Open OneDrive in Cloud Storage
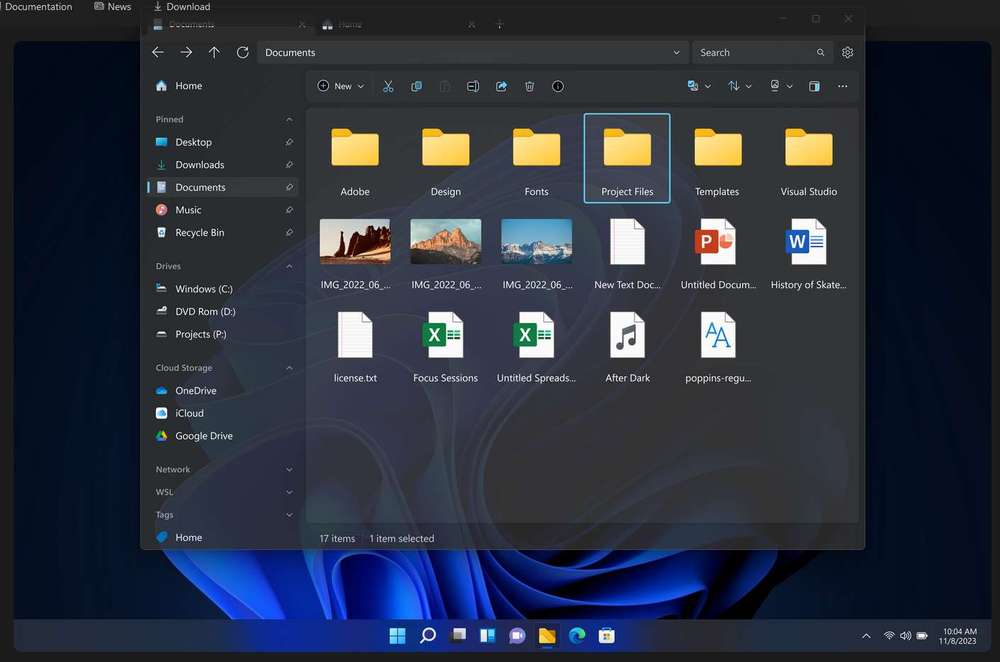Viewport: 1000px width, 662px height. tap(223, 390)
